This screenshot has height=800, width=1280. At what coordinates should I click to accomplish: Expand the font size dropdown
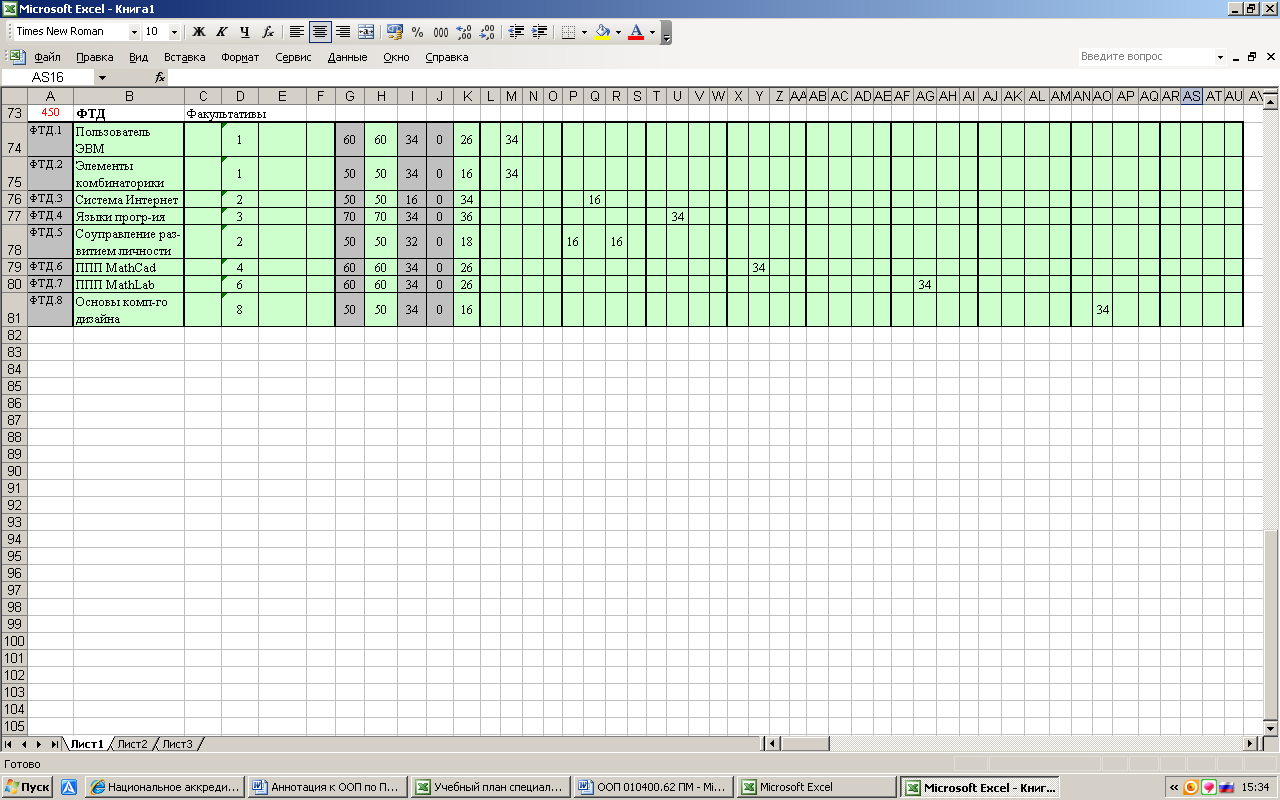pyautogui.click(x=175, y=32)
